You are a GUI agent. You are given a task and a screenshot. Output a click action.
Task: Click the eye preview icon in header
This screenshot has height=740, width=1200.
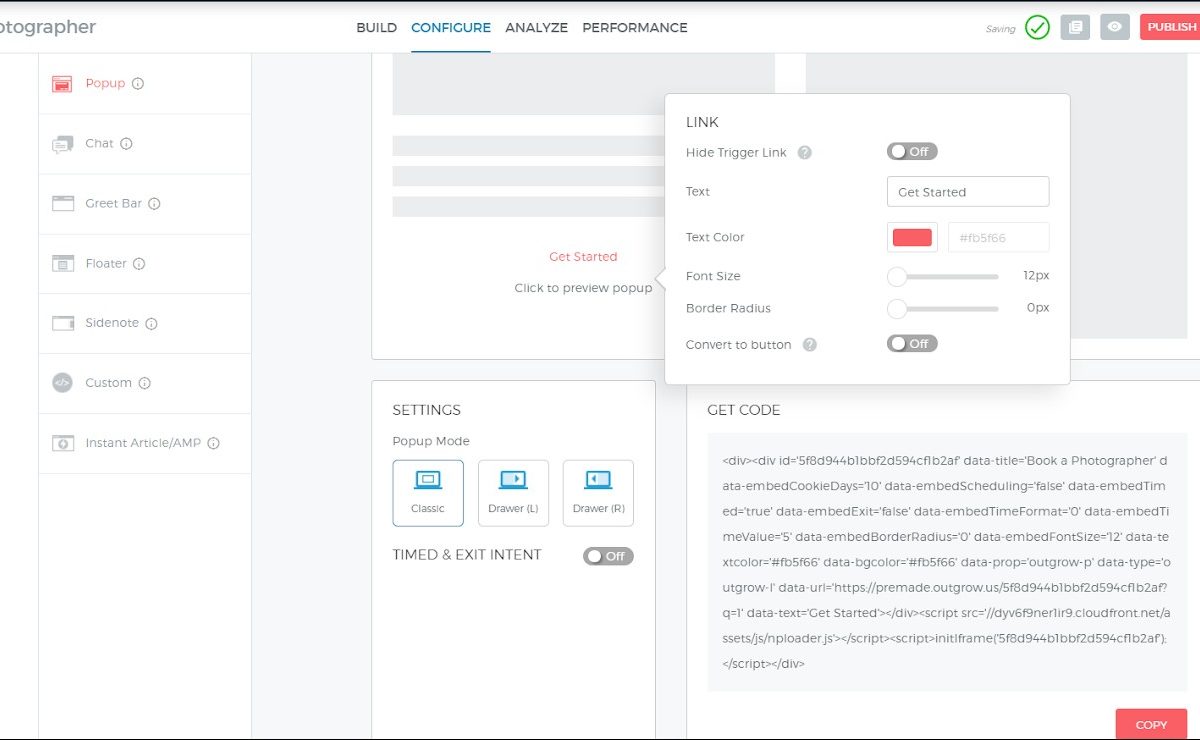1114,27
